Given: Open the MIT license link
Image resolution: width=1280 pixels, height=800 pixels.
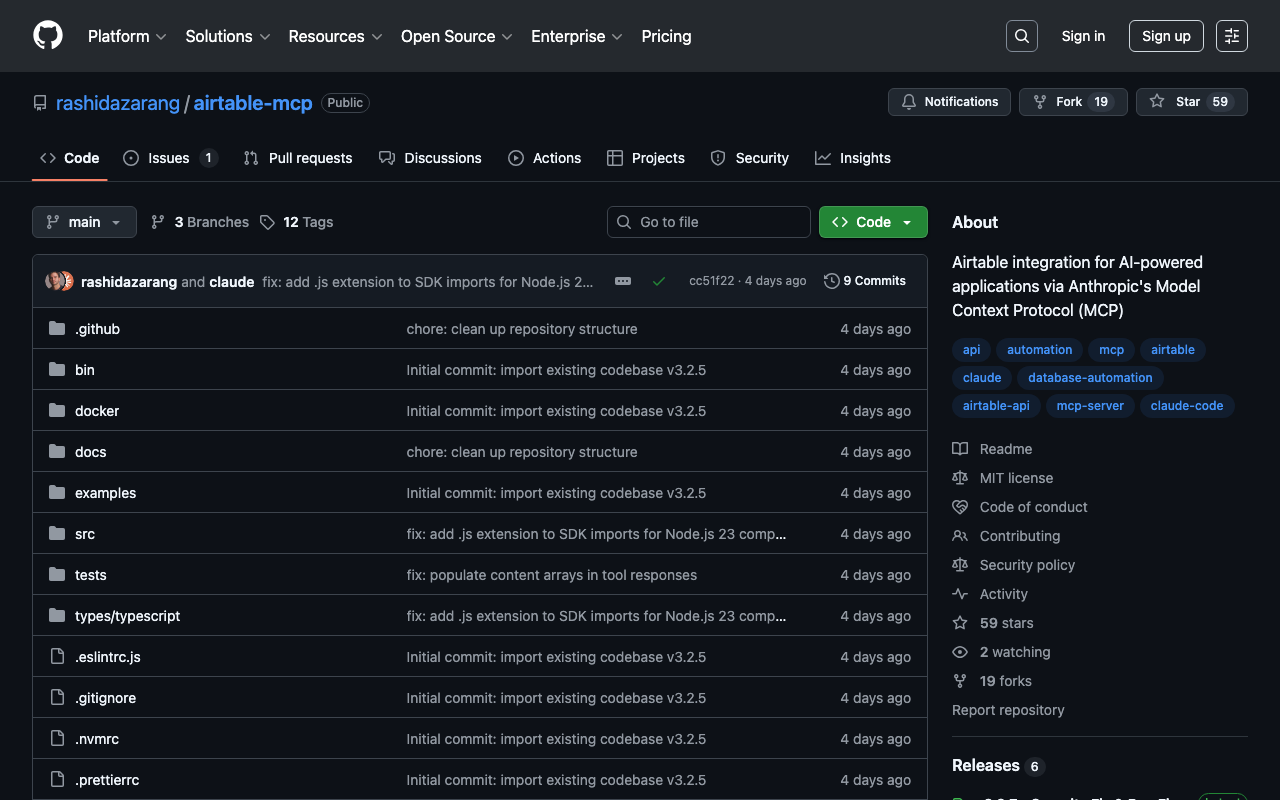Looking at the screenshot, I should [1016, 478].
